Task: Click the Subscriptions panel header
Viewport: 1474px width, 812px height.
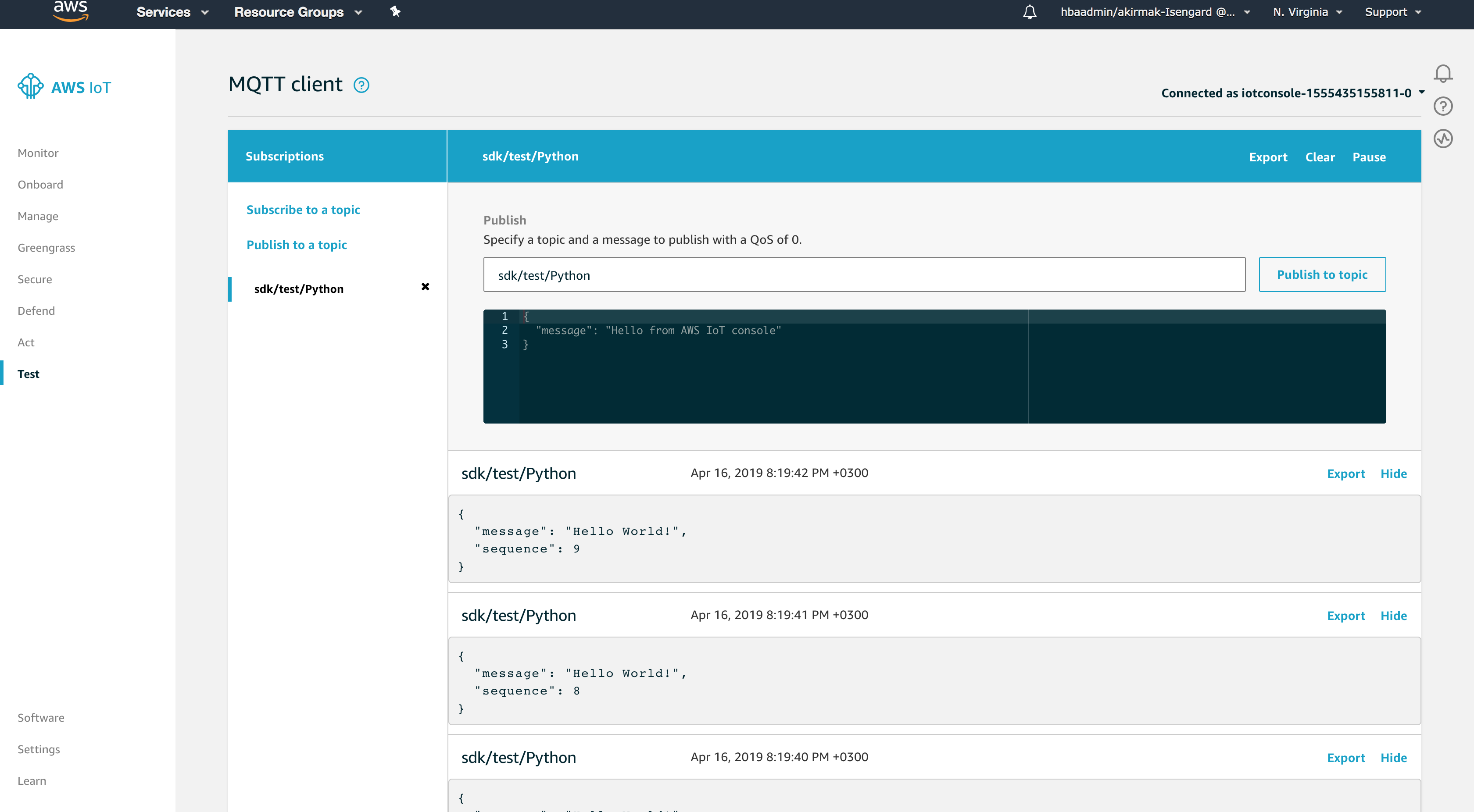Action: click(x=337, y=156)
